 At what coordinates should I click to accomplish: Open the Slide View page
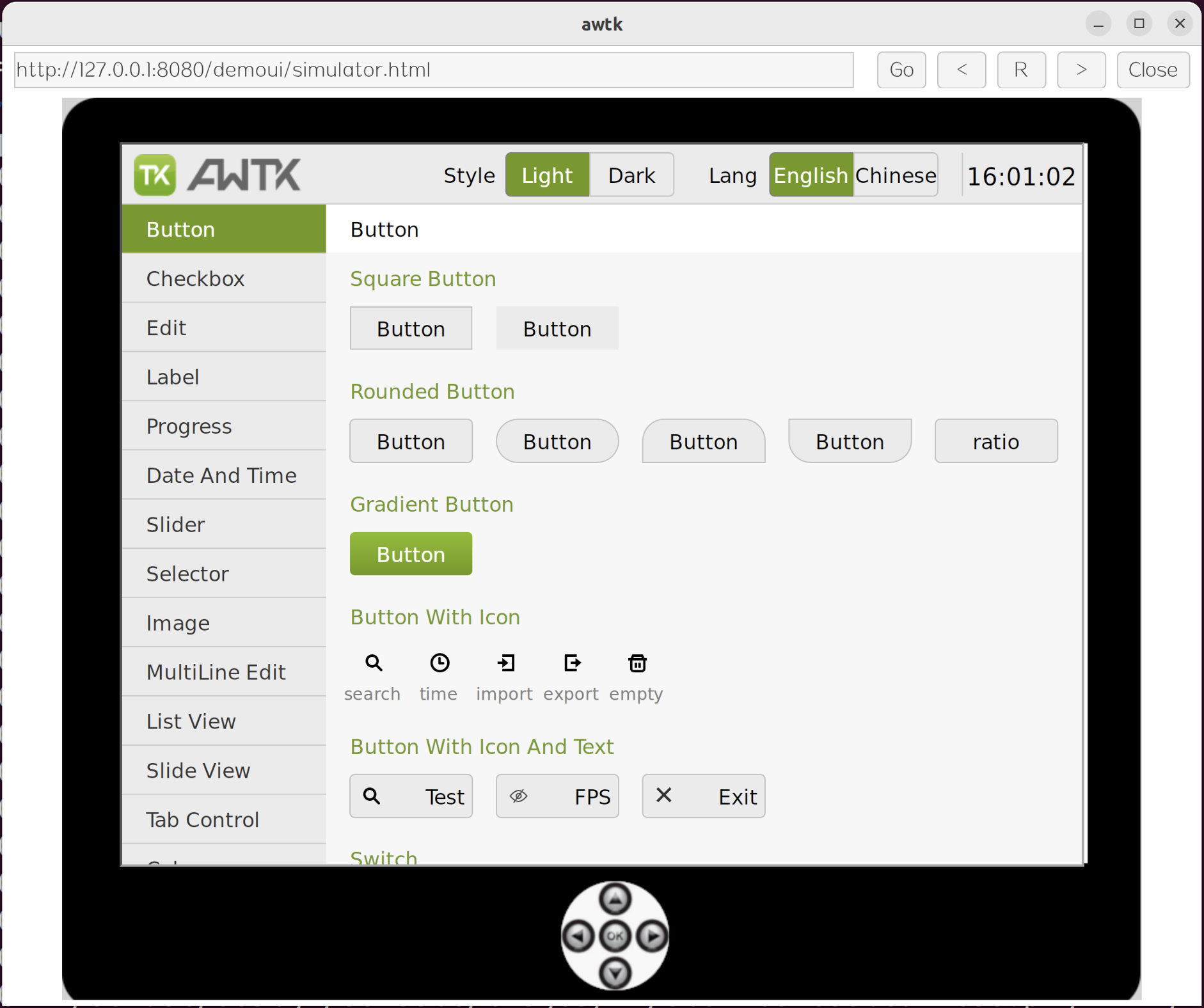224,771
